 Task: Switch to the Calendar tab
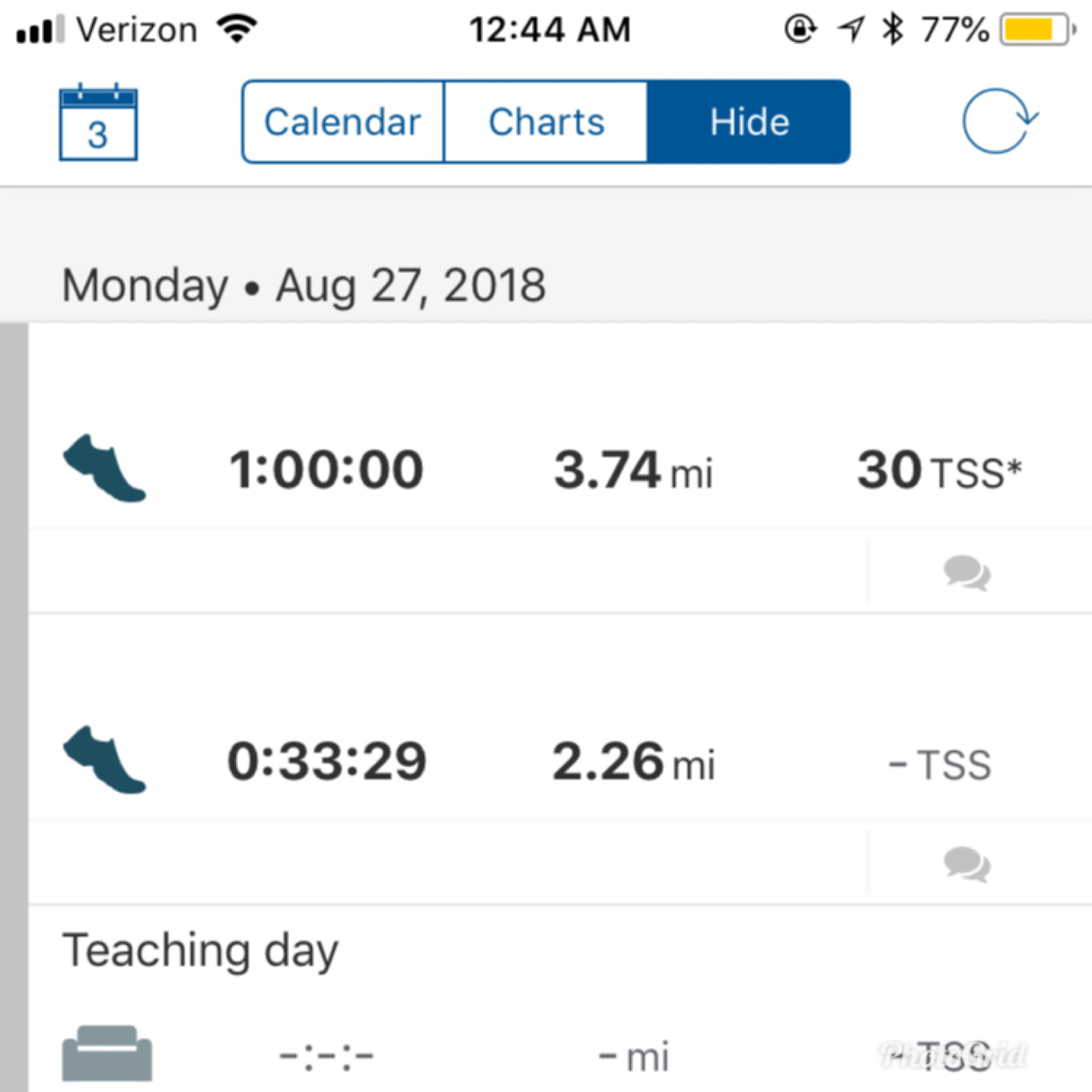[x=342, y=122]
